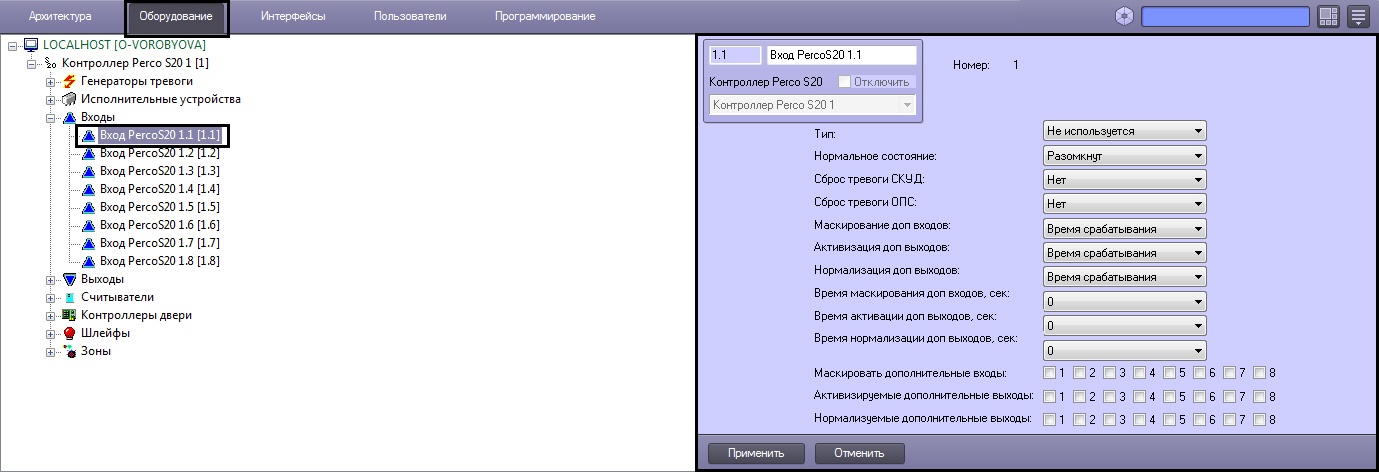
Task: Click the alarm generators lightning icon
Action: coord(70,81)
